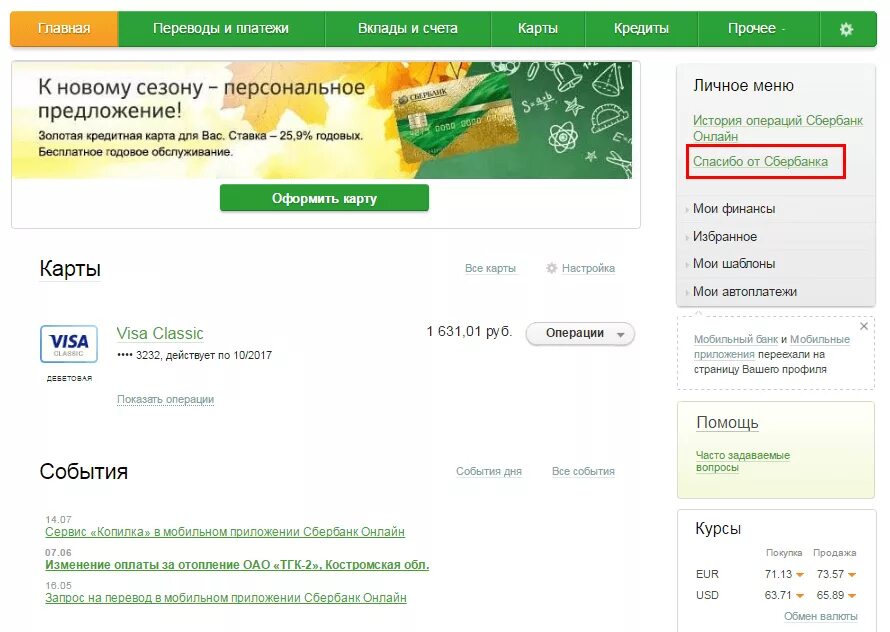Open Спасибо от Сбербанка link
This screenshot has height=632, width=890.
760,161
